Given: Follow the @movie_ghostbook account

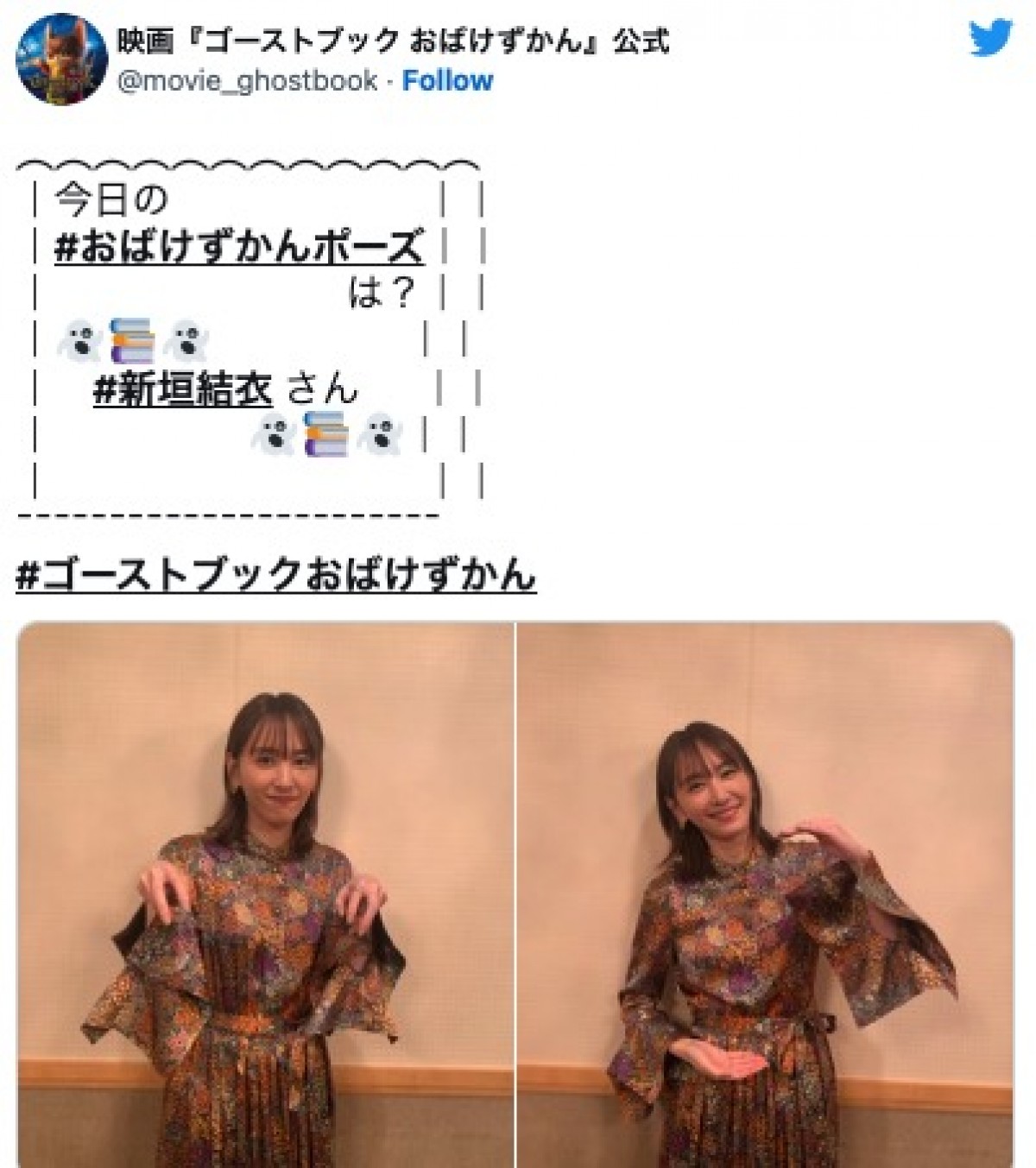Looking at the screenshot, I should tap(447, 80).
